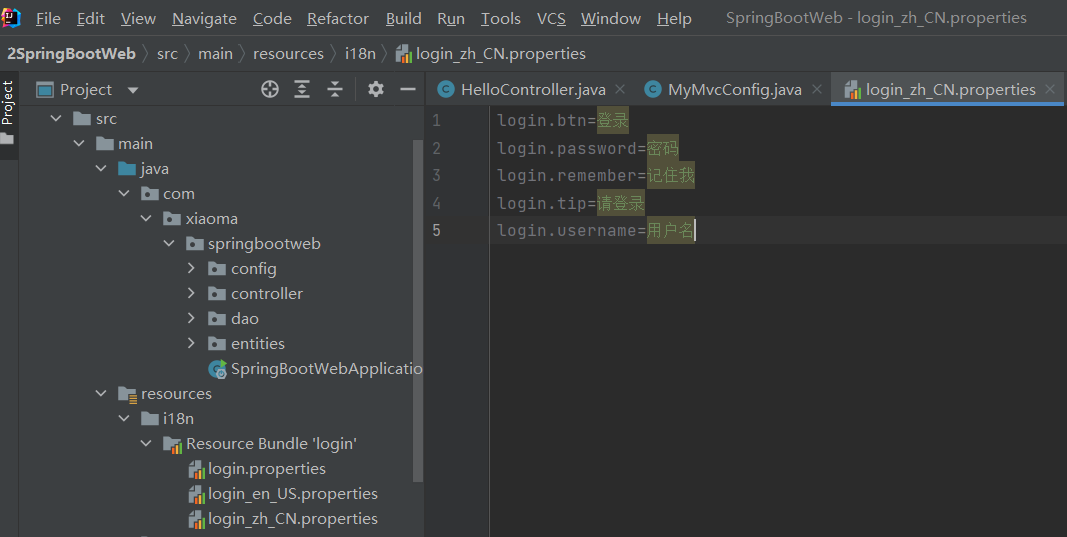Click the SpringBootWebApplication run class icon
1067x537 pixels.
click(218, 369)
